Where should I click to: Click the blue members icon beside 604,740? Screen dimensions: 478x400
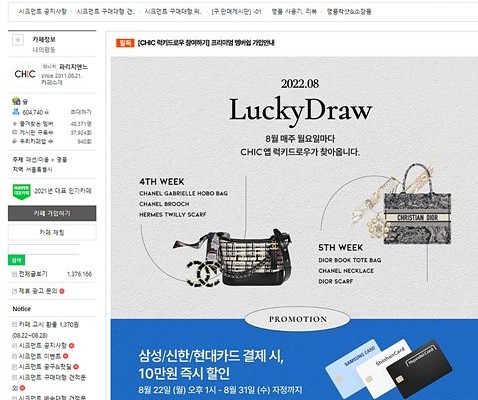coord(16,112)
